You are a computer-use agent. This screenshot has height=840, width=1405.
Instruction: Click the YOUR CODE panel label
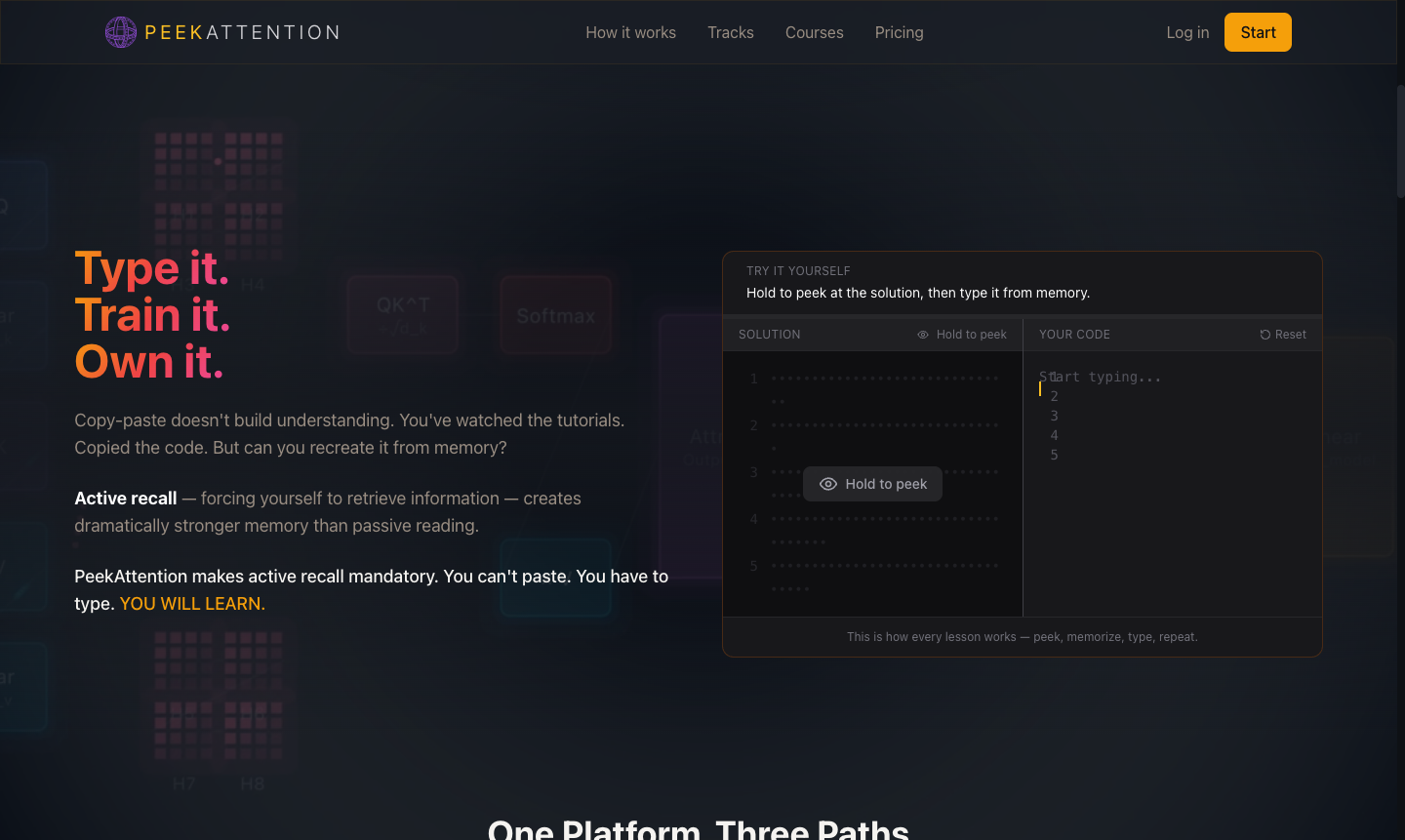[1074, 335]
